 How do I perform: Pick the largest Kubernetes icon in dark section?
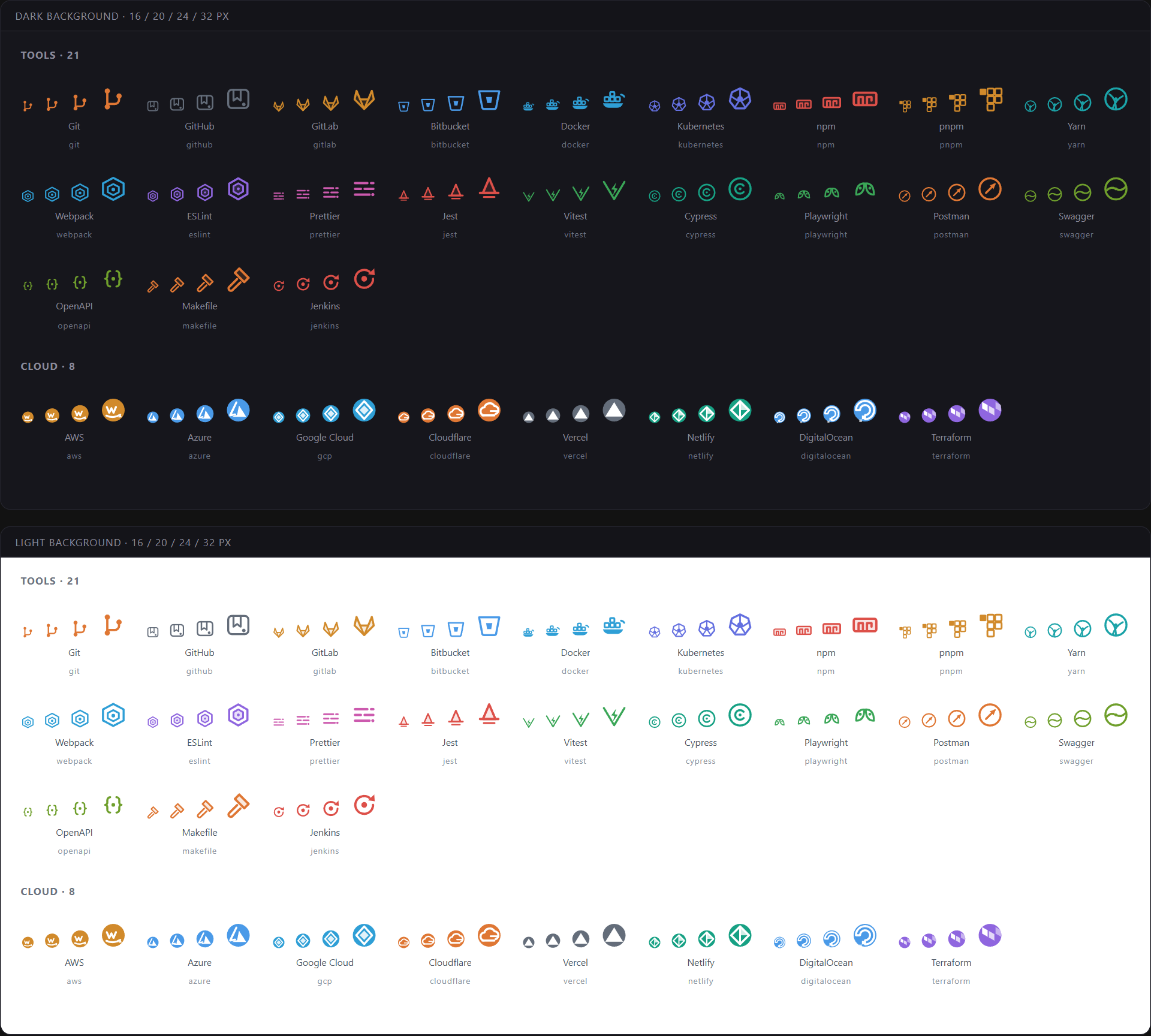point(740,99)
